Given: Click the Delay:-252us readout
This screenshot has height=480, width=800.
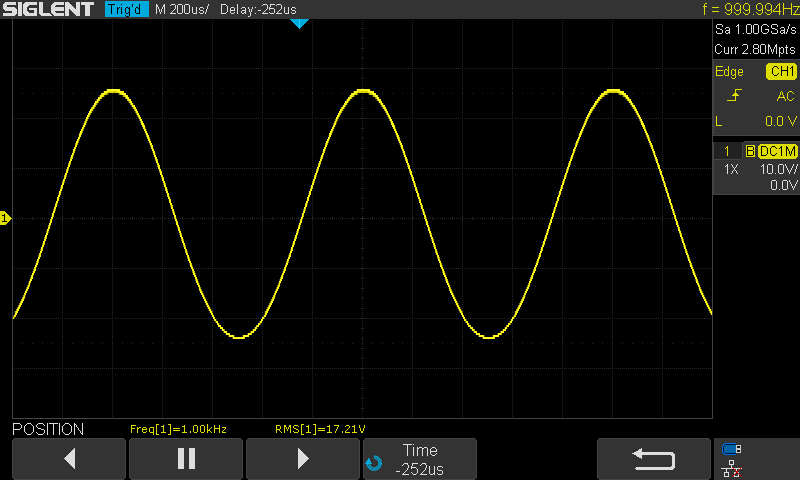Looking at the screenshot, I should coord(258,9).
